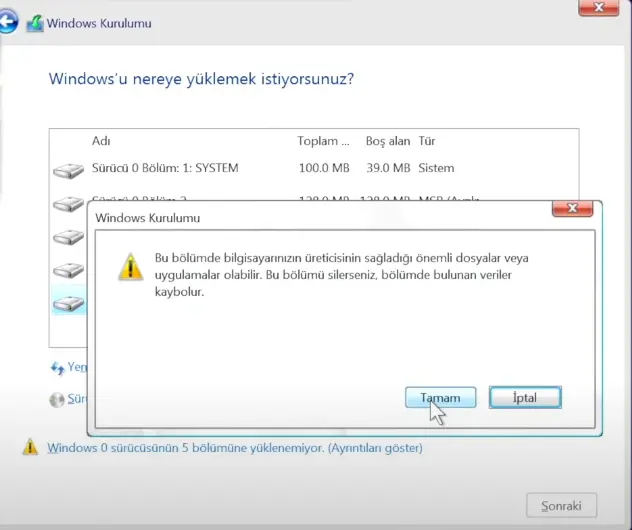The width and height of the screenshot is (632, 530).
Task: Select the drive icon for SYSTEM partition
Action: (x=69, y=170)
